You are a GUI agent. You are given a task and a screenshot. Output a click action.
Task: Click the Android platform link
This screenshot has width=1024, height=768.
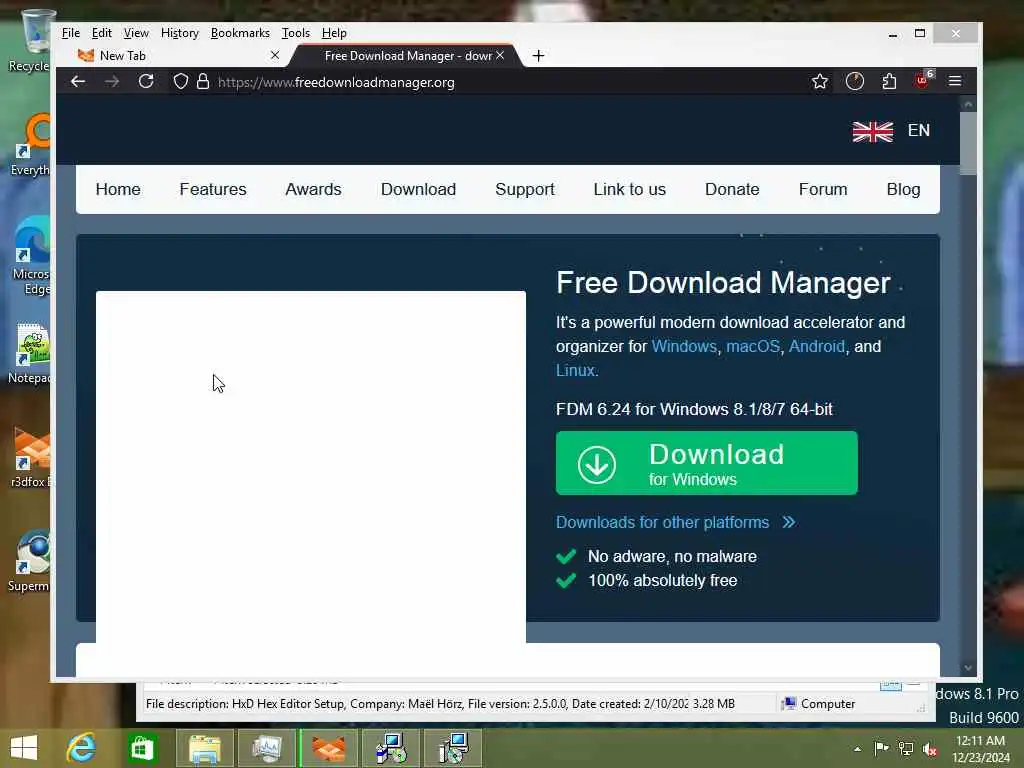click(x=816, y=346)
